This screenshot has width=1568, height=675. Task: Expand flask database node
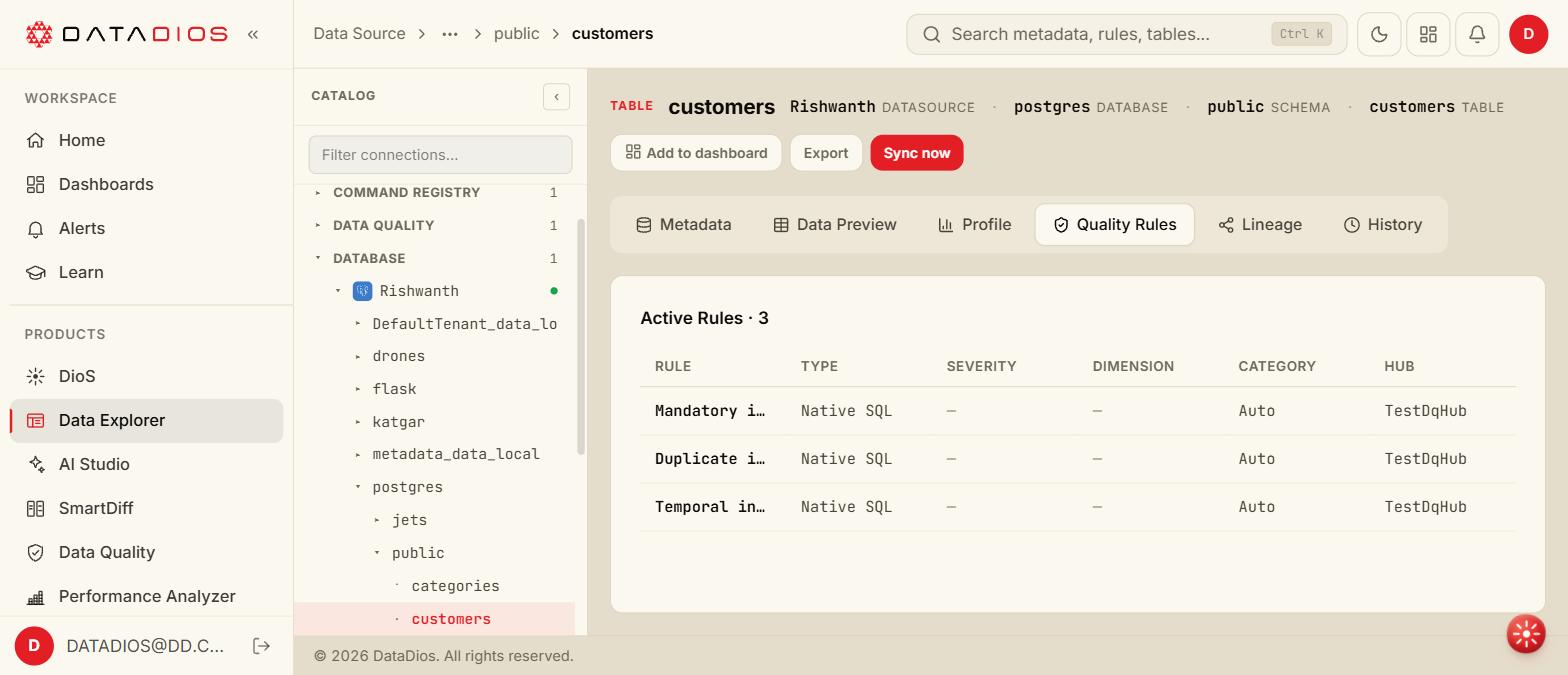pyautogui.click(x=358, y=389)
